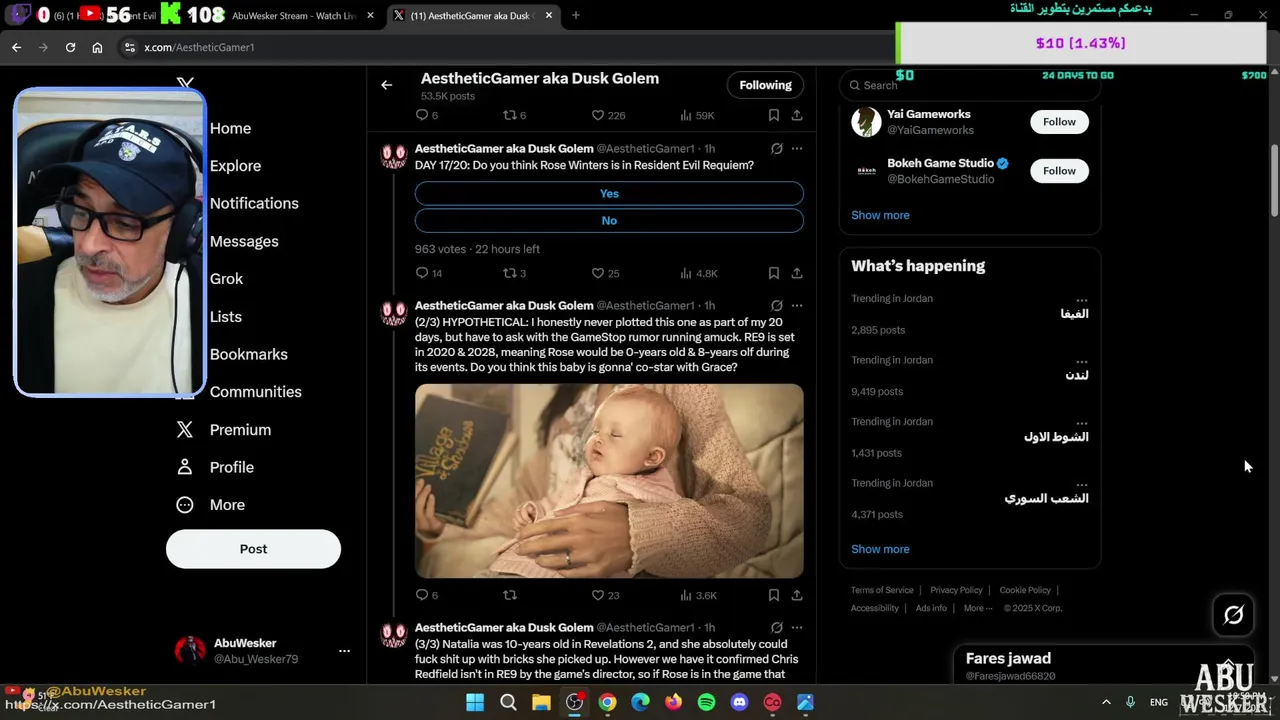
Task: Open Grok in the sidebar
Action: 226,279
